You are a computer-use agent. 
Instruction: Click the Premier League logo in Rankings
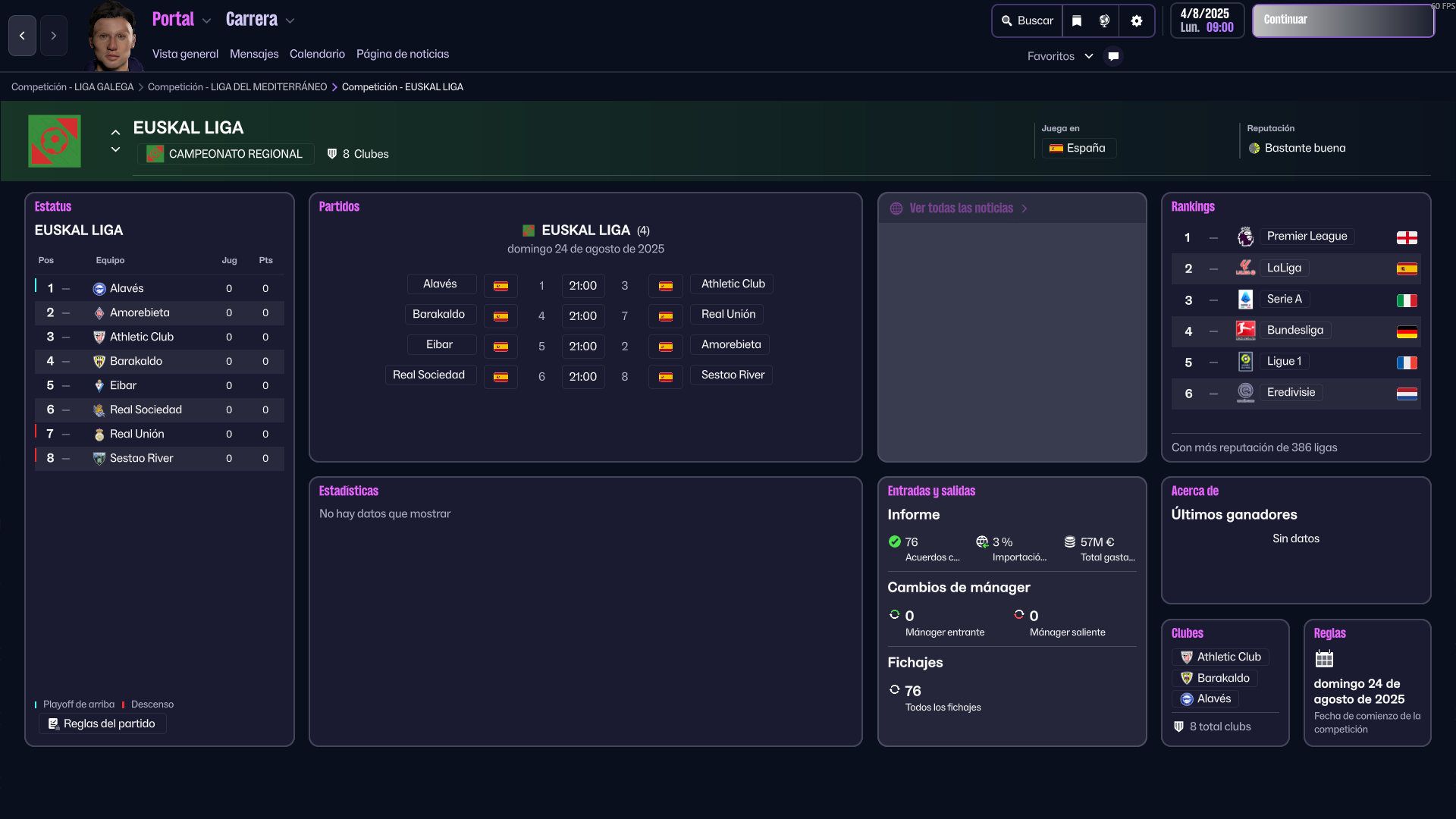pos(1245,237)
